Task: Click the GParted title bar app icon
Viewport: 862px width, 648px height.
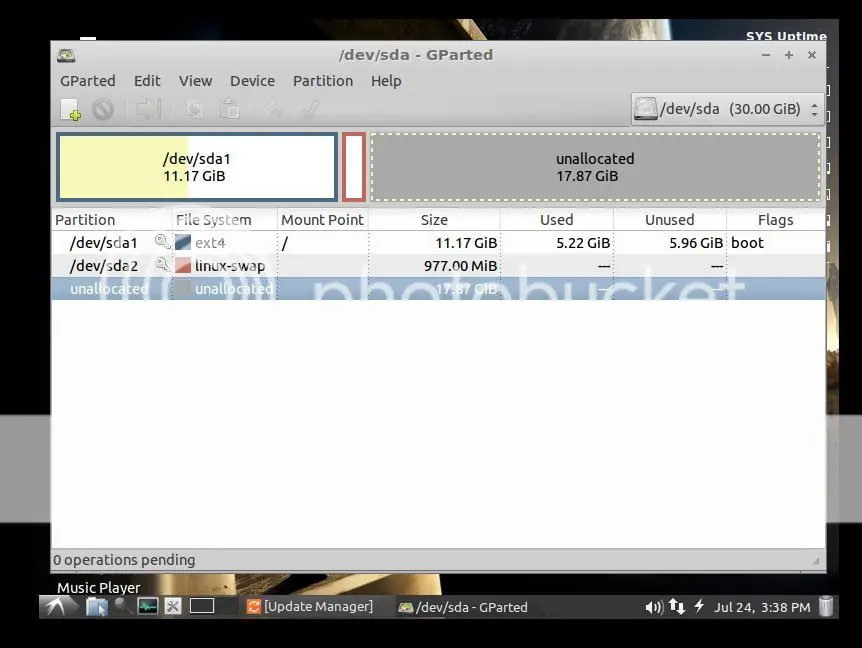Action: pos(66,55)
